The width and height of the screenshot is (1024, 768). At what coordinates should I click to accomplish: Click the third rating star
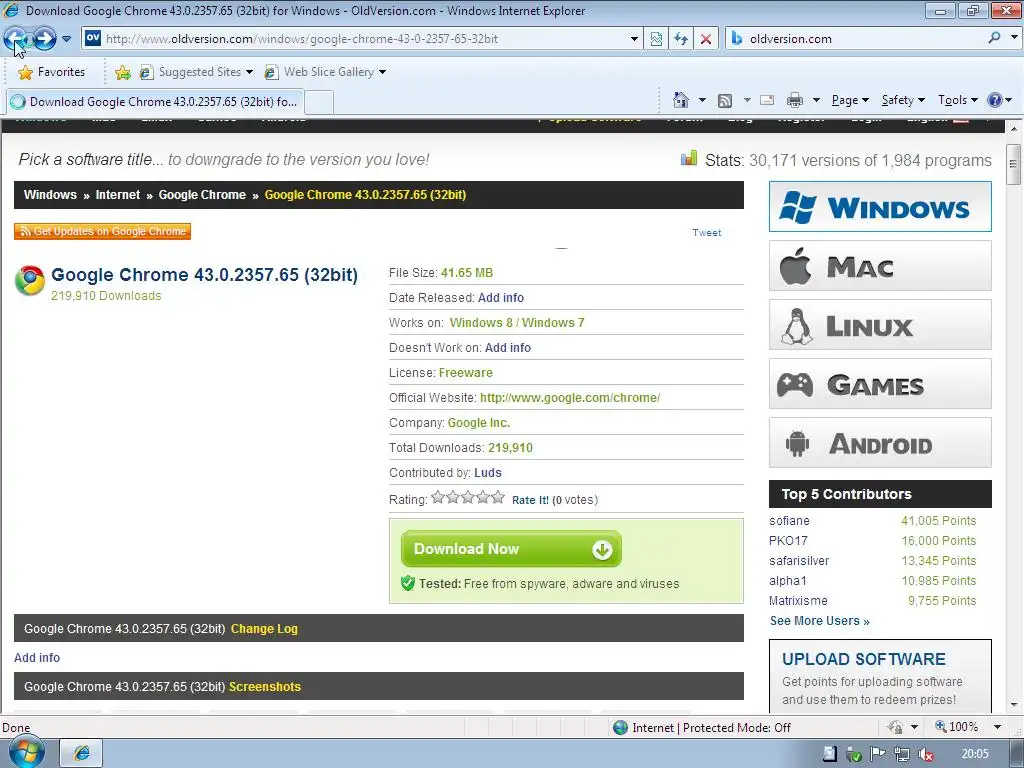click(x=468, y=498)
